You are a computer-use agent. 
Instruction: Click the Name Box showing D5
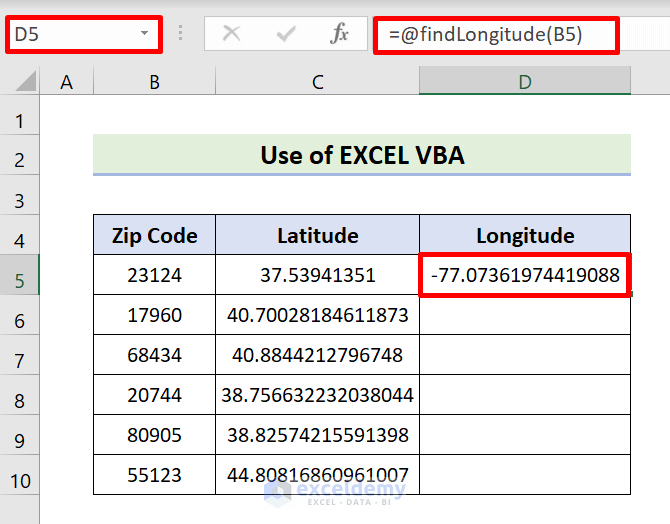(x=84, y=34)
